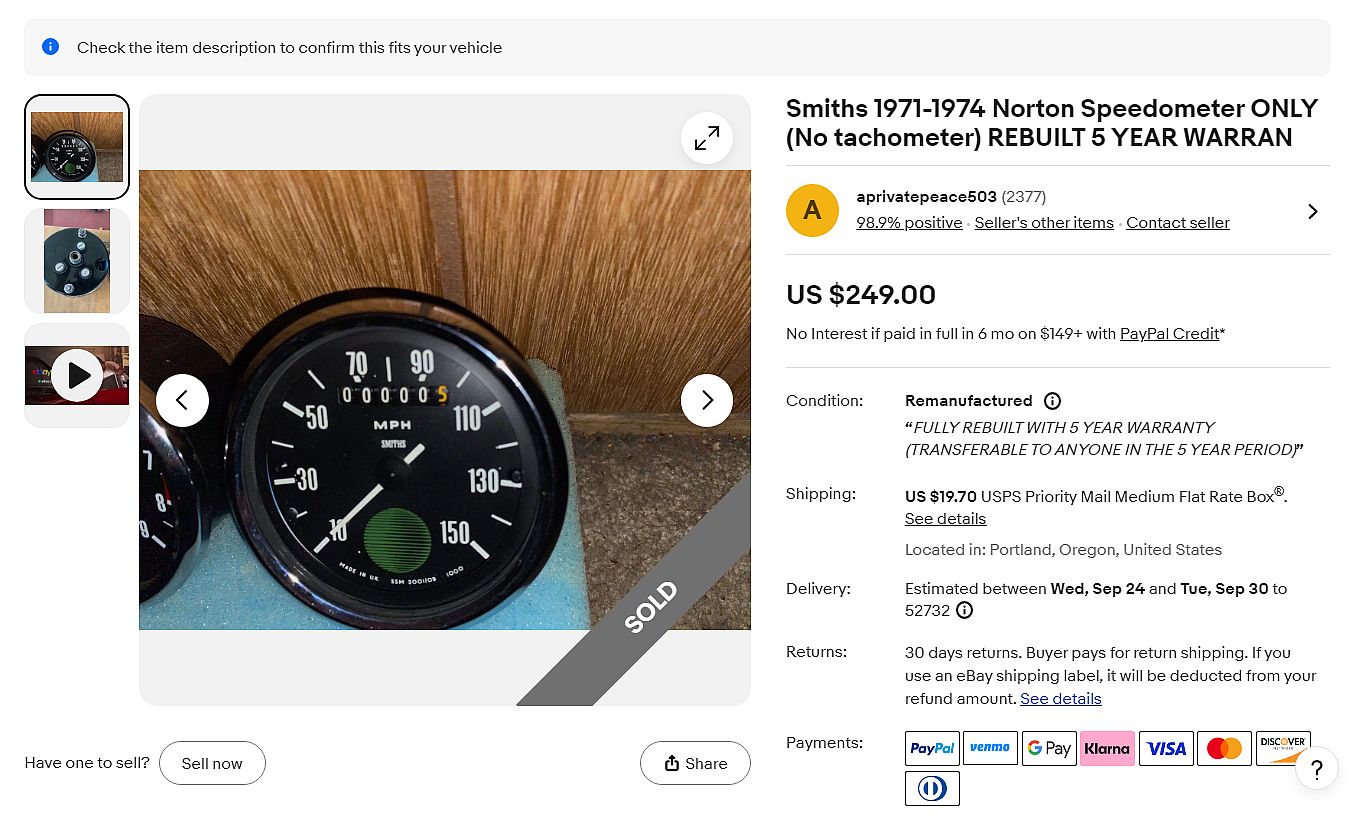The image size is (1355, 817).
Task: Play the product video thumbnail
Action: 76,374
